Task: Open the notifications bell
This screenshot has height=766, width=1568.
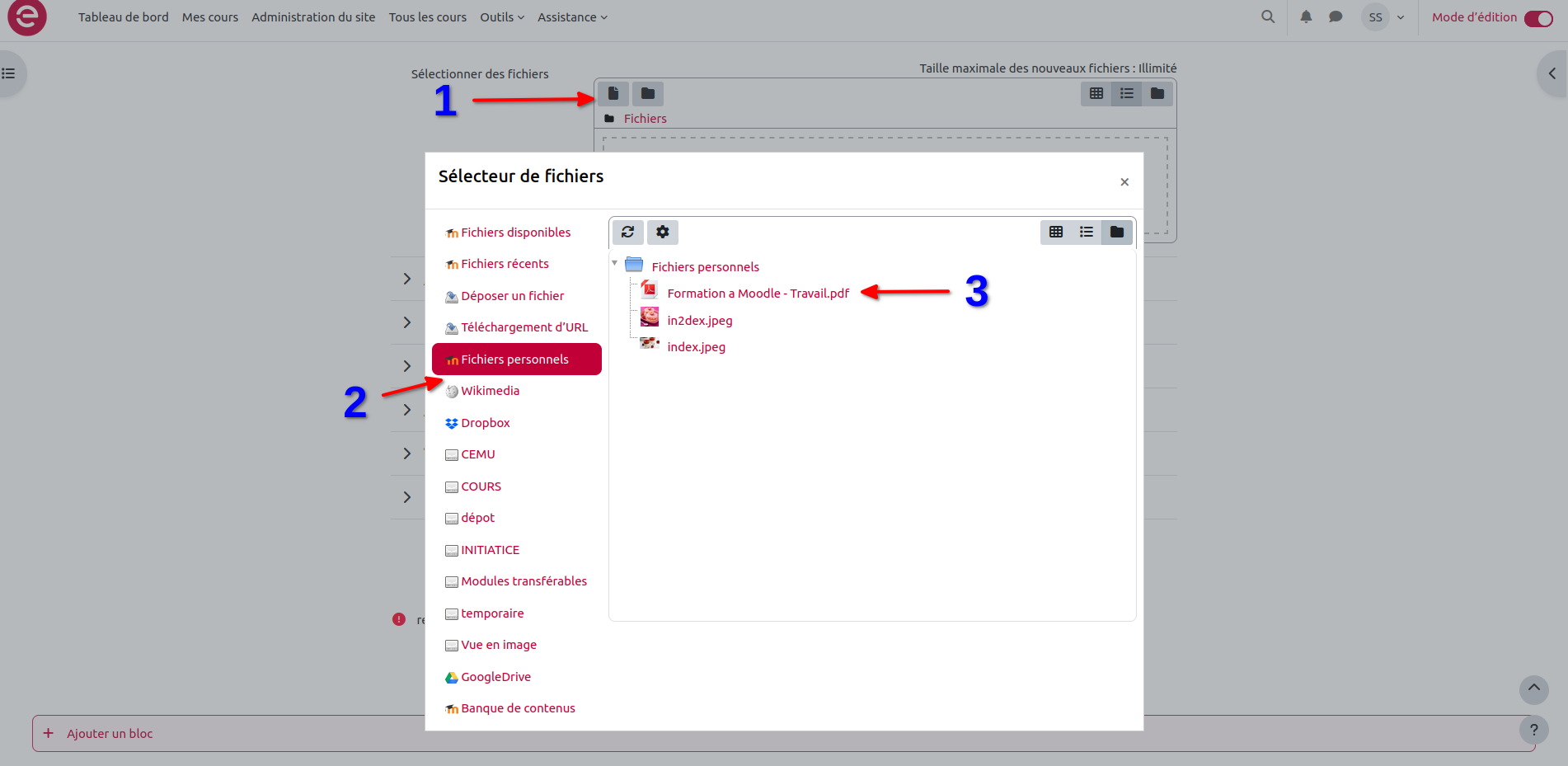Action: (x=1306, y=17)
